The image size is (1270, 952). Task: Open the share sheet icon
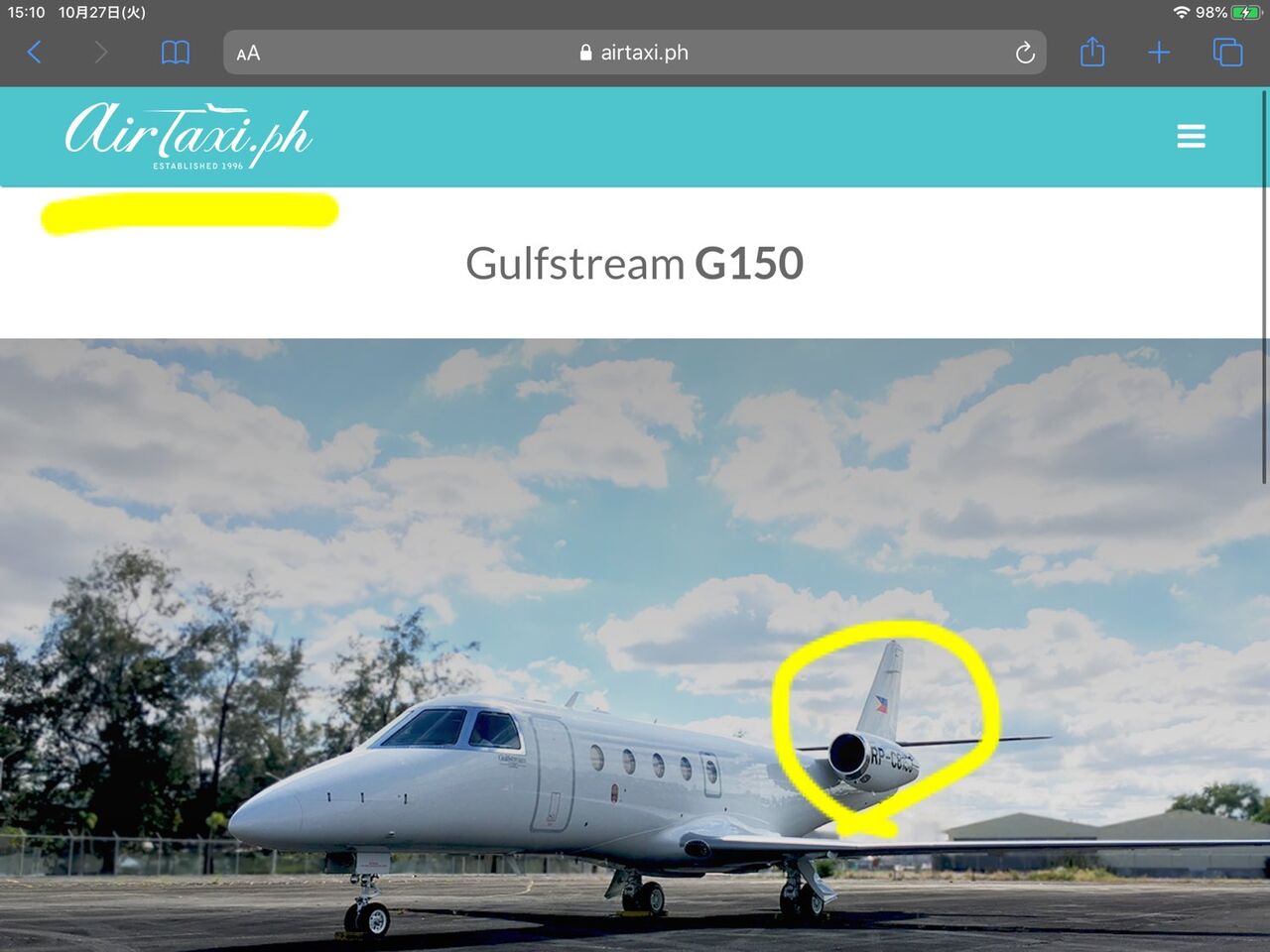tap(1092, 52)
